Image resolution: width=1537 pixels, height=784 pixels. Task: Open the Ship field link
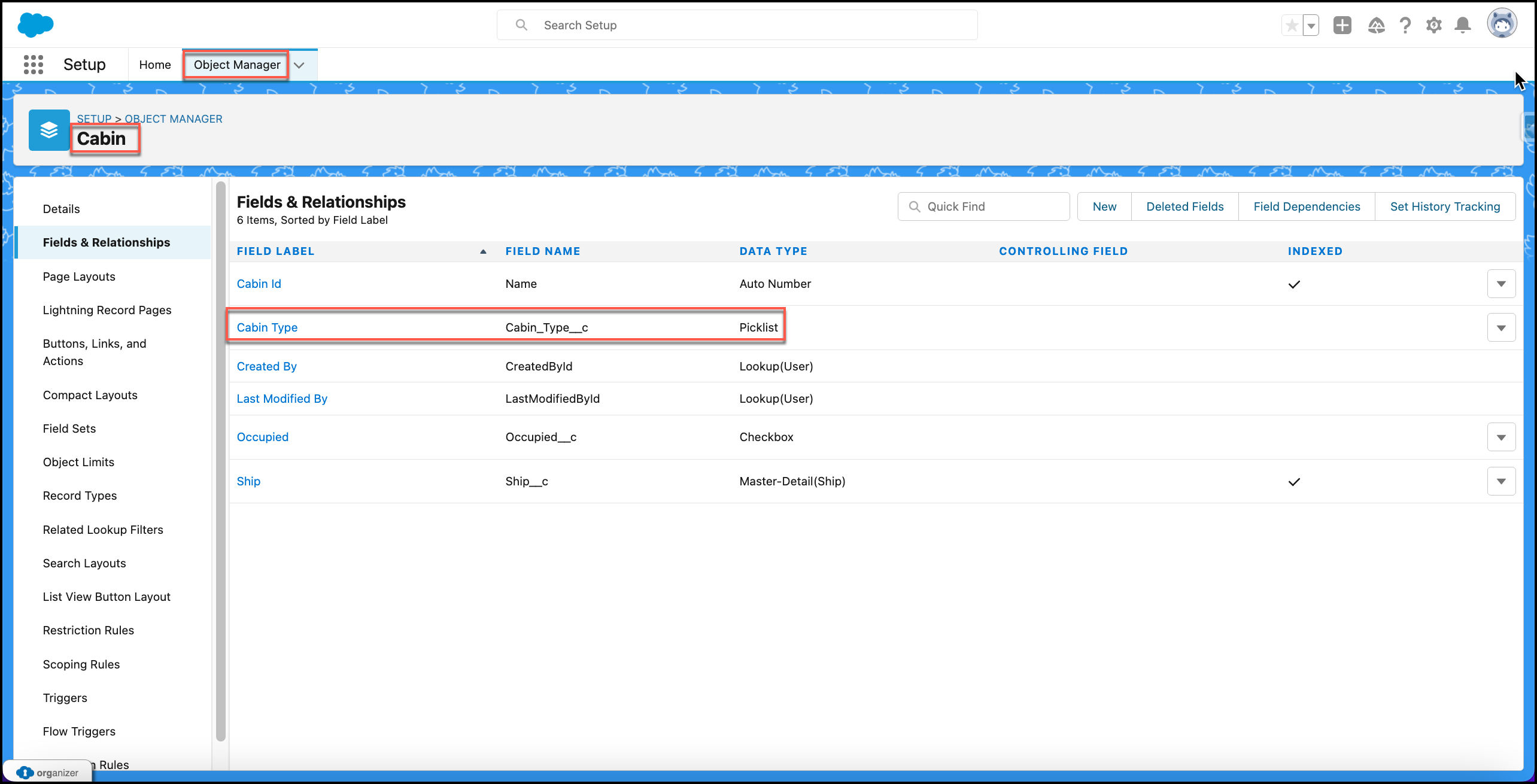pyautogui.click(x=248, y=481)
